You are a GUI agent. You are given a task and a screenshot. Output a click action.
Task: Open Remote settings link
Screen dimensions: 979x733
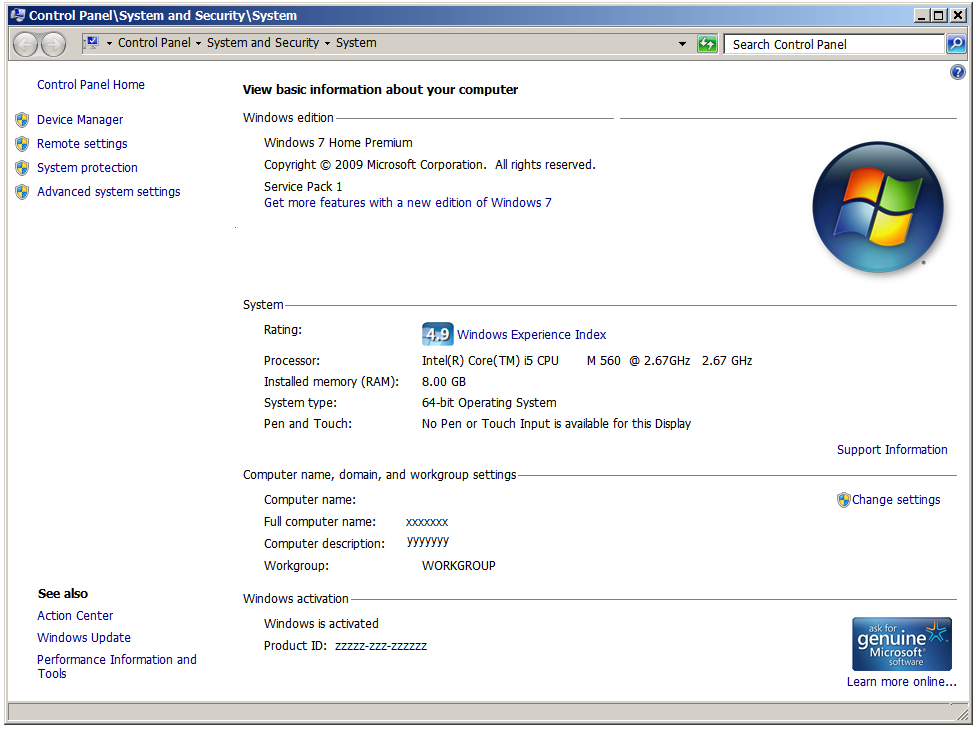tap(82, 144)
